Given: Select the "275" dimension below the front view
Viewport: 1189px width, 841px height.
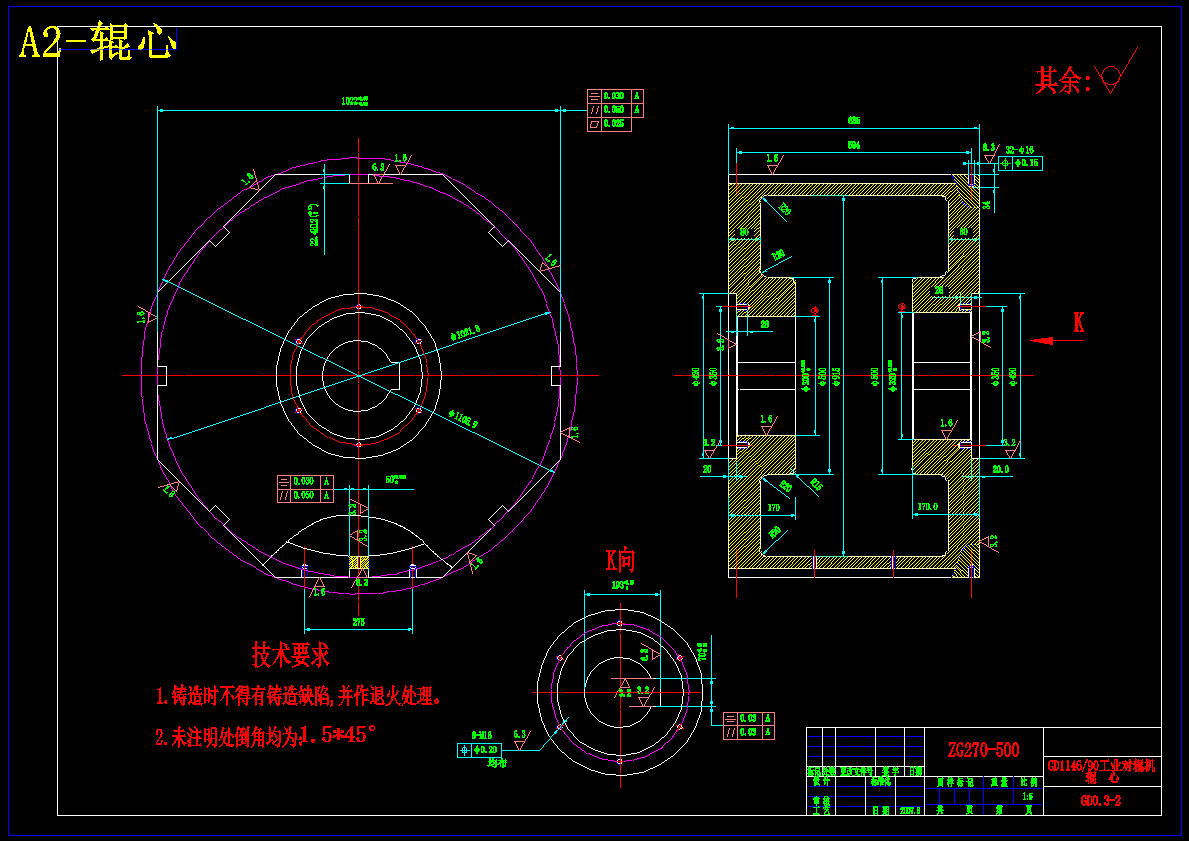Looking at the screenshot, I should [x=359, y=622].
